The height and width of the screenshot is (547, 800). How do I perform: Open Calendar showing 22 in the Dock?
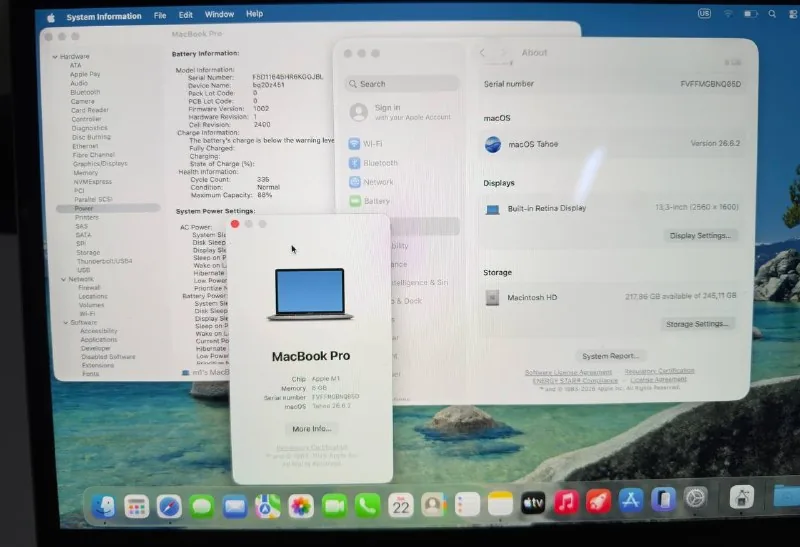coord(401,506)
